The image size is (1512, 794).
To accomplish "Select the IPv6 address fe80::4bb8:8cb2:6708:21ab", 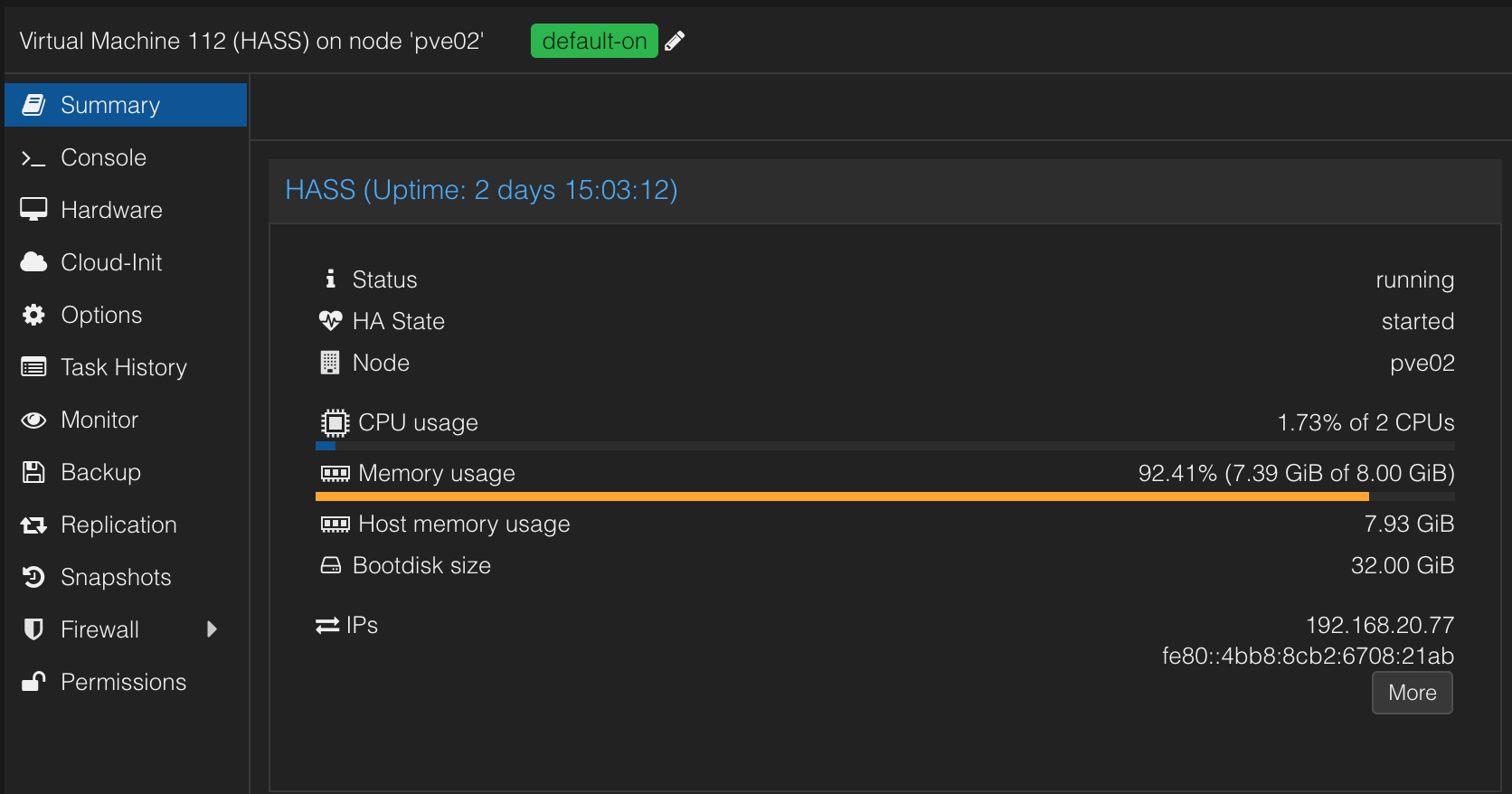I will [x=1308, y=656].
